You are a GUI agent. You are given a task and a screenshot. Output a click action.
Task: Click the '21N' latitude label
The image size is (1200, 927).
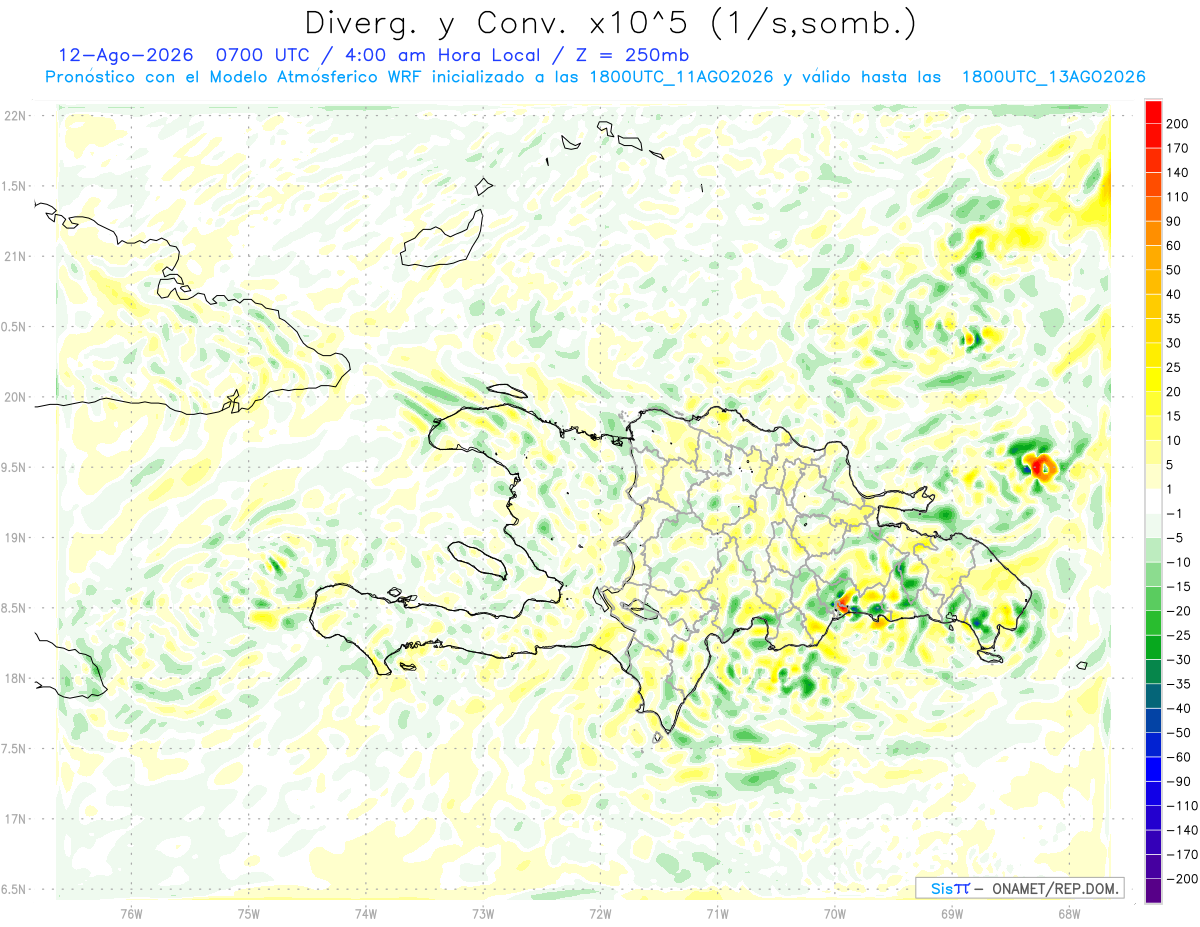[x=15, y=257]
